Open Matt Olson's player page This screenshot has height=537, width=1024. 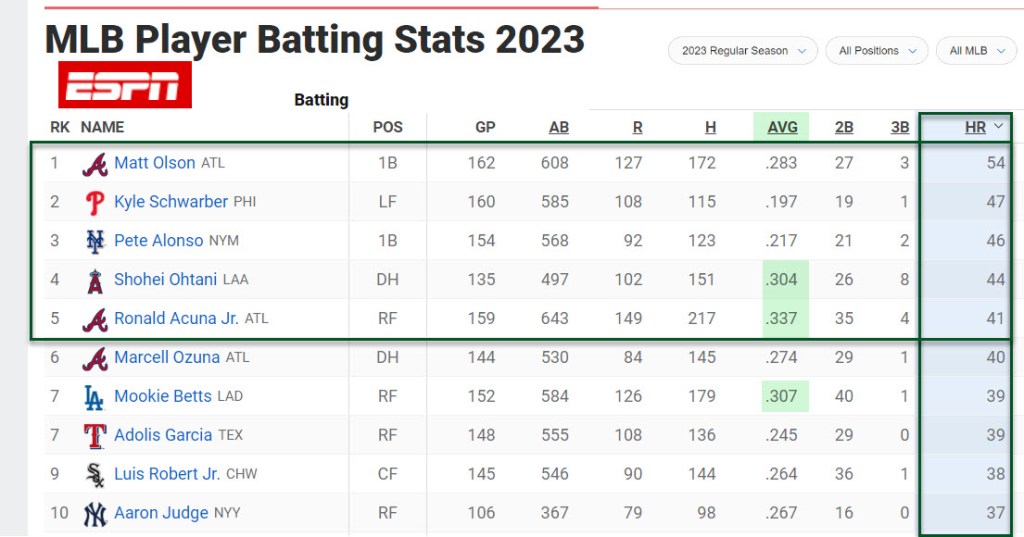point(155,163)
